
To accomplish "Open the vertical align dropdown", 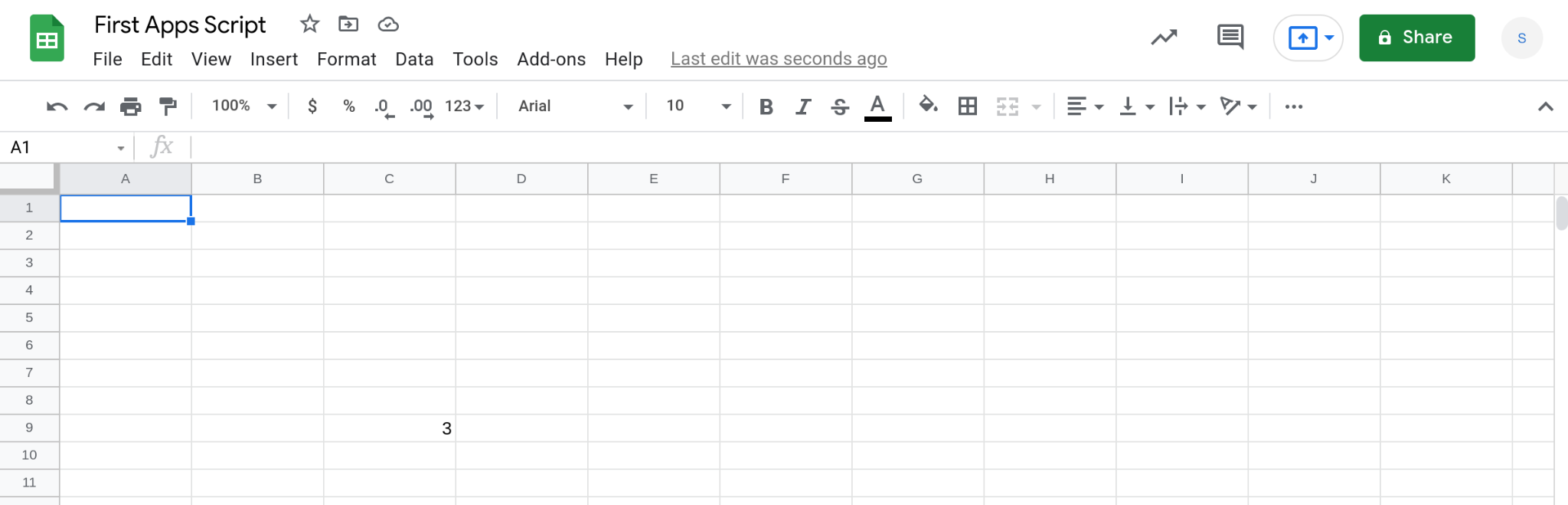I will pos(1136,107).
